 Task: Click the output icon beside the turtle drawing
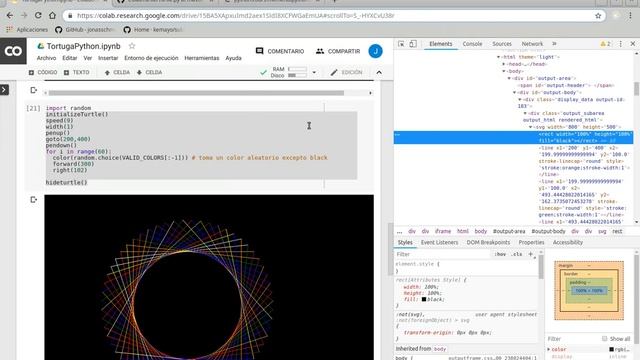33,200
